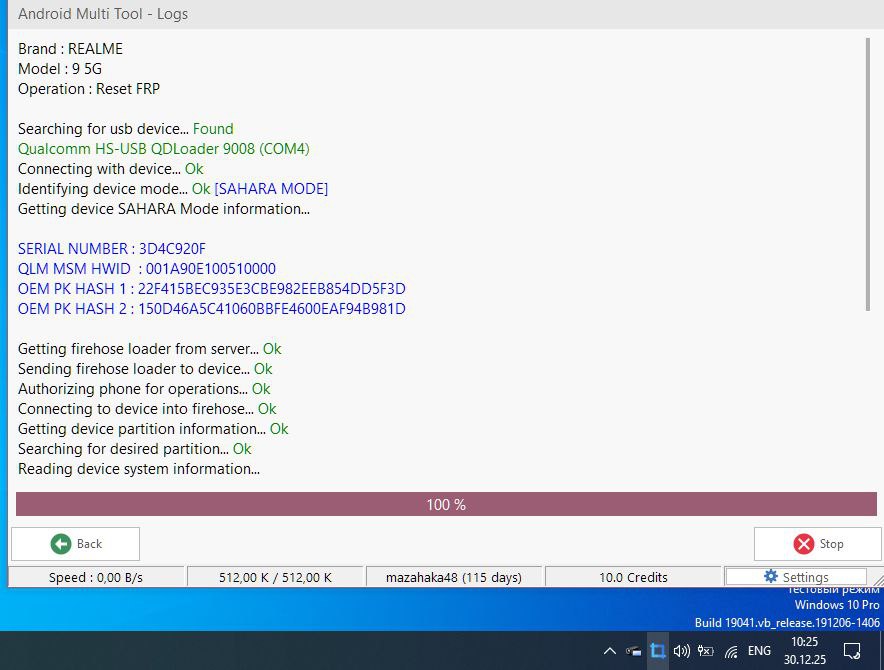Click the Speed : 0,00 B/s status
The width and height of the screenshot is (884, 670).
pyautogui.click(x=96, y=578)
